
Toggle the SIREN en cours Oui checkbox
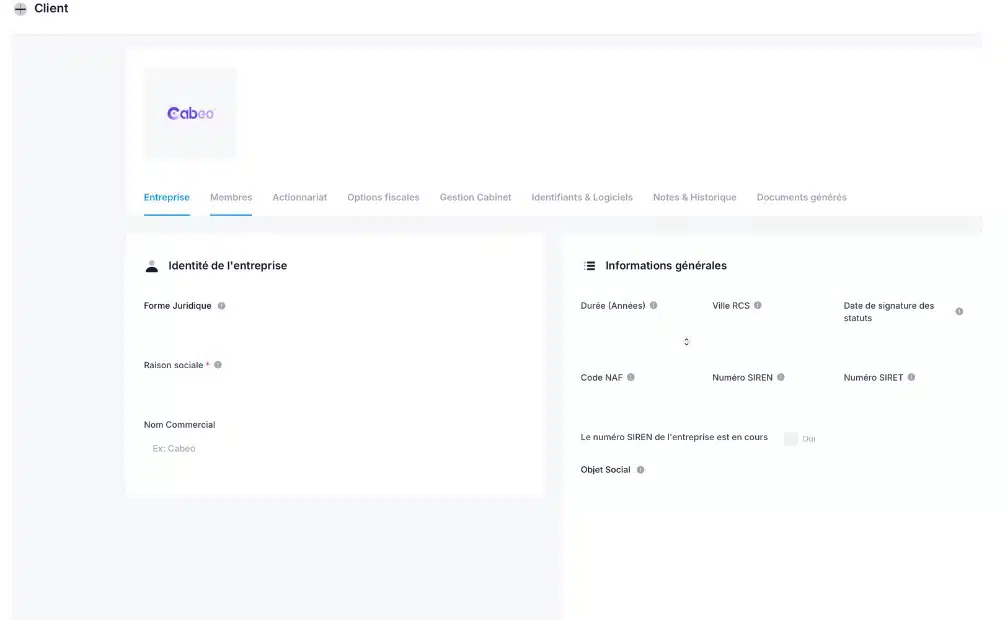791,438
